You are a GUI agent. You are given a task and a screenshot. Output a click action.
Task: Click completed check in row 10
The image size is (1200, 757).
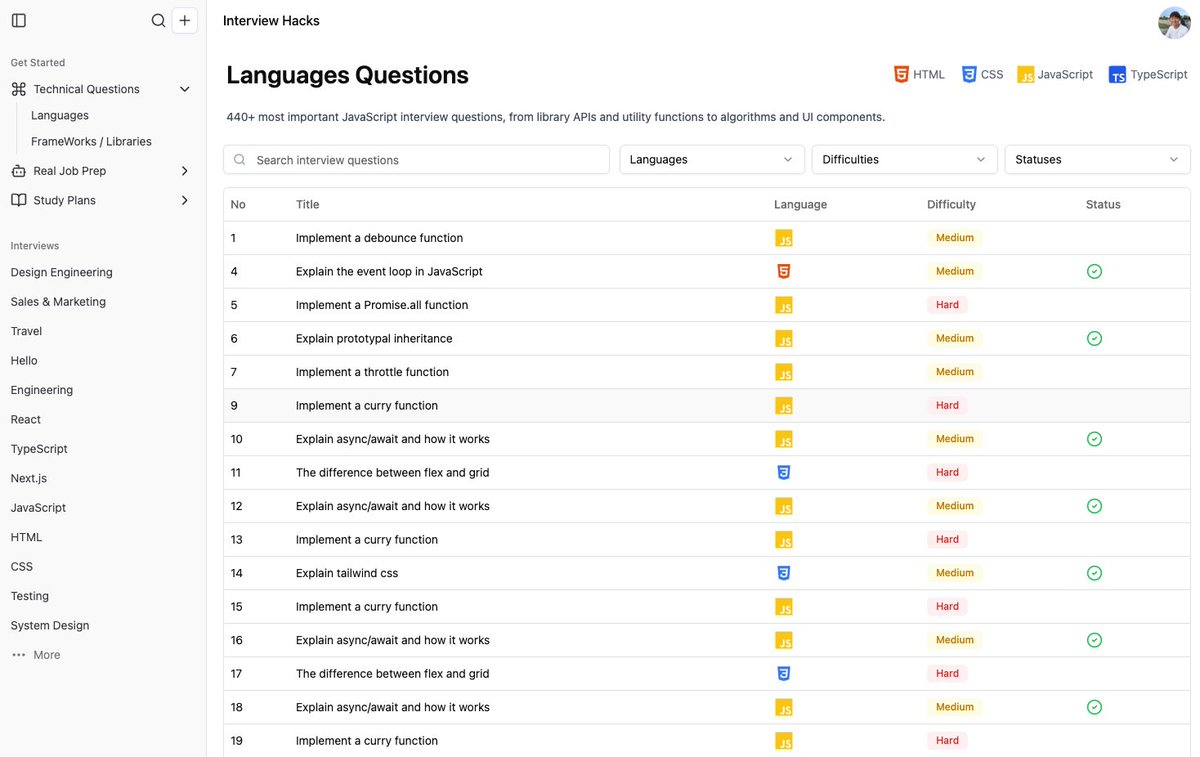[x=1094, y=439]
